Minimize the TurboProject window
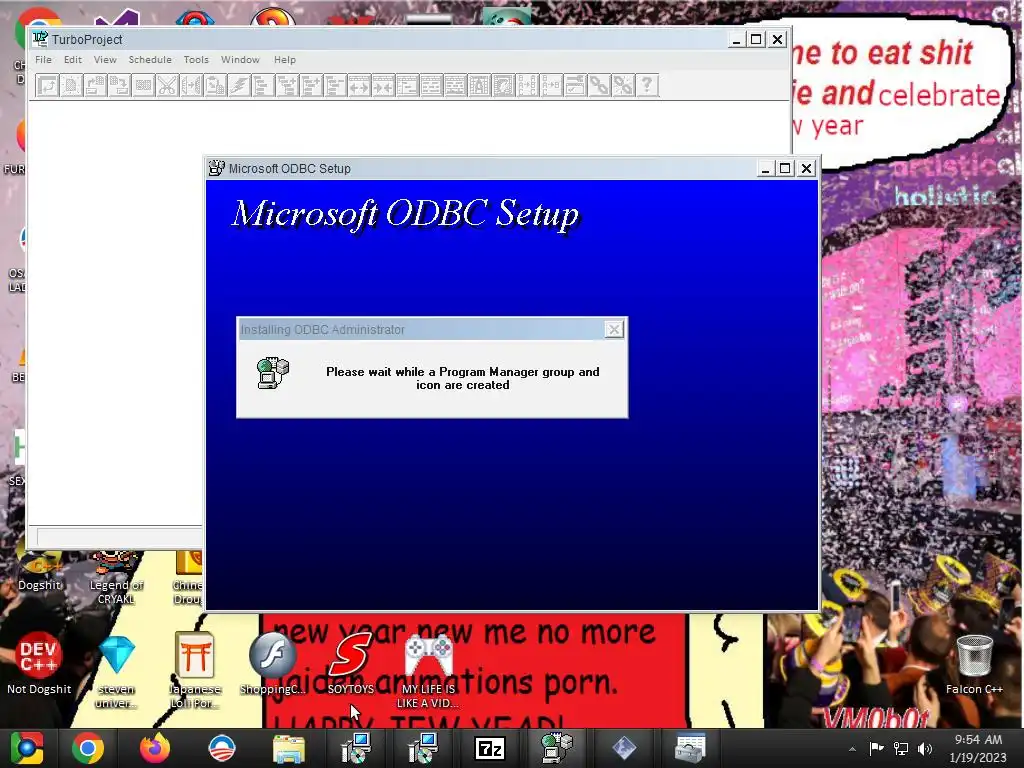This screenshot has width=1024, height=768. point(736,39)
